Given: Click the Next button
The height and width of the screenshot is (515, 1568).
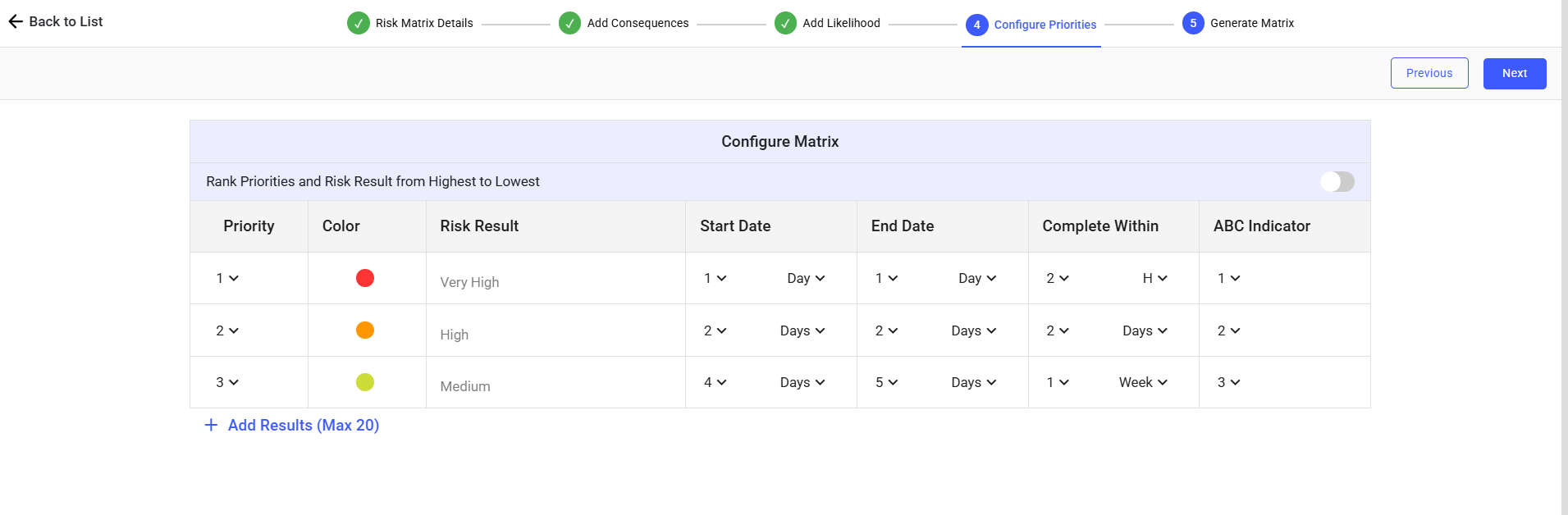Looking at the screenshot, I should [x=1514, y=73].
